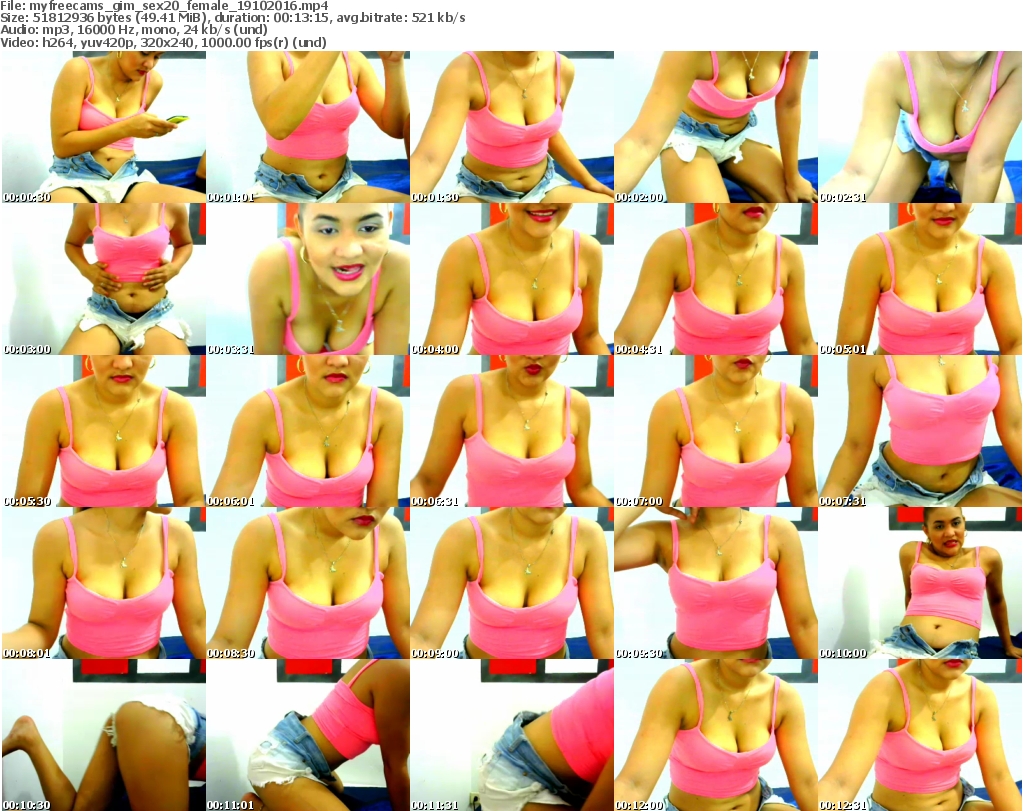Viewport: 1024px width, 811px height.
Task: Open the frame at 00:06:31
Action: [x=511, y=431]
